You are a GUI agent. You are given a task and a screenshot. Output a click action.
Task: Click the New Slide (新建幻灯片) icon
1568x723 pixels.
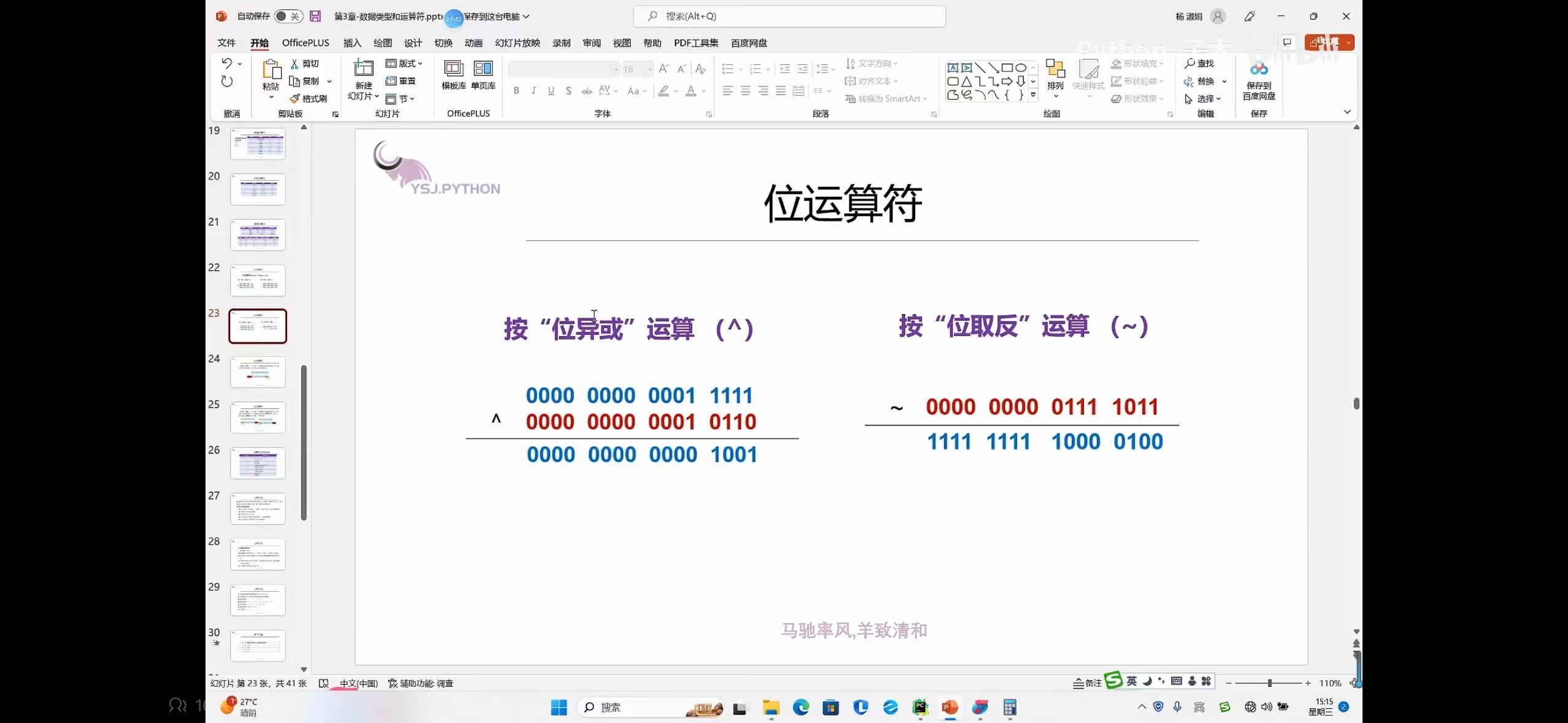tap(363, 69)
